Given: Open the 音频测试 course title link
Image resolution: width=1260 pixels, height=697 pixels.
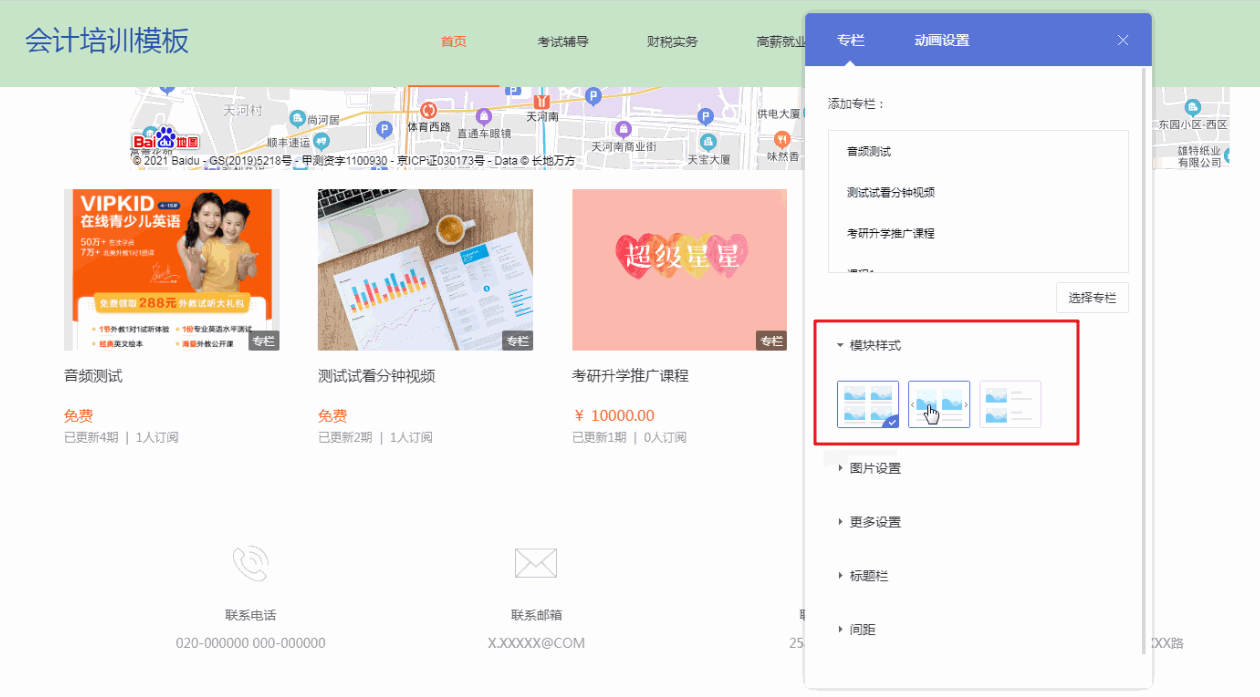Looking at the screenshot, I should pos(93,376).
